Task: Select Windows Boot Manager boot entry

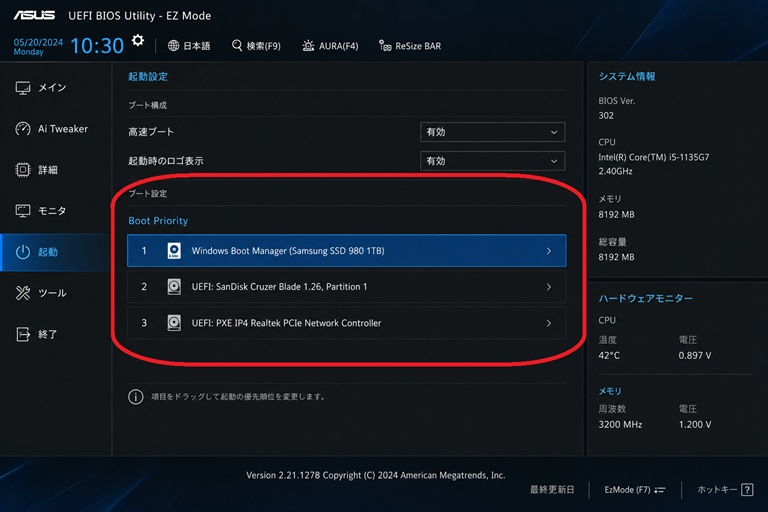Action: coord(346,250)
